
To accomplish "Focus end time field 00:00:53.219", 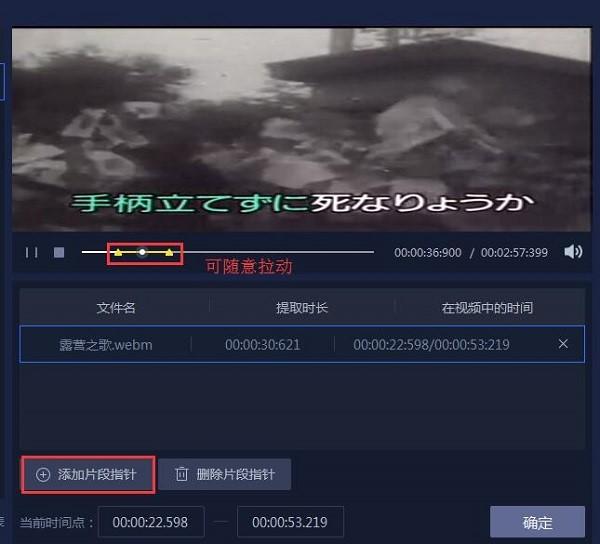I will click(x=290, y=522).
